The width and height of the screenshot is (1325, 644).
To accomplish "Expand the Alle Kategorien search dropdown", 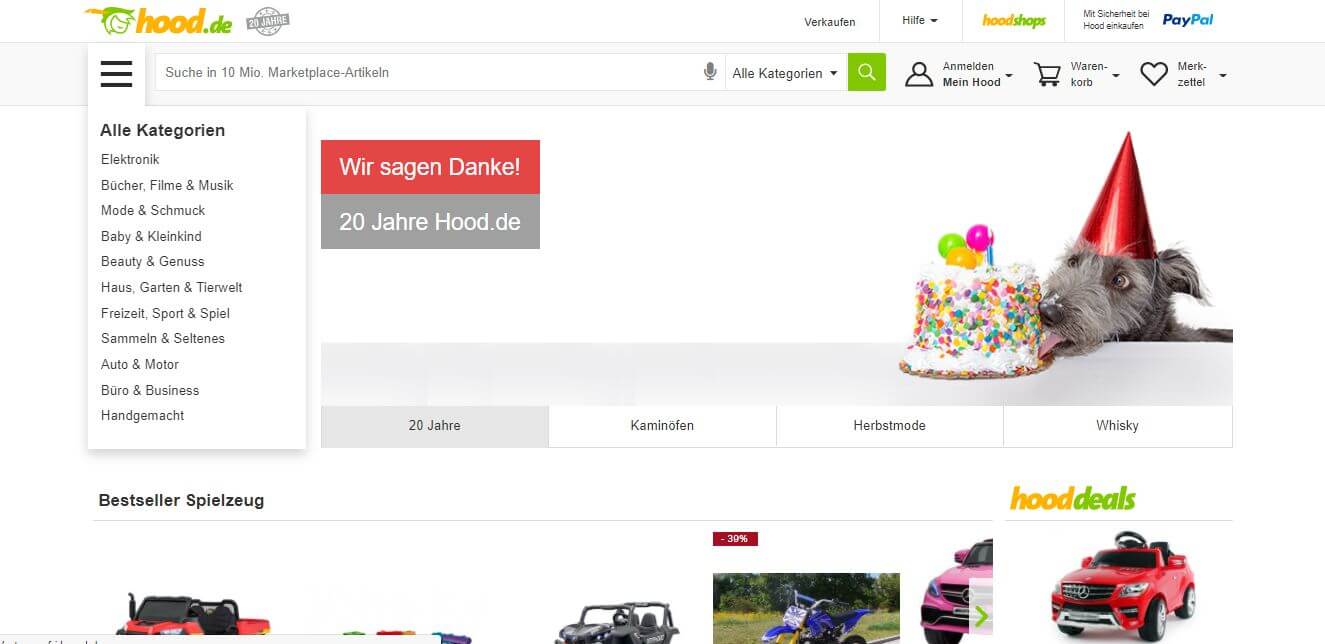I will [785, 73].
